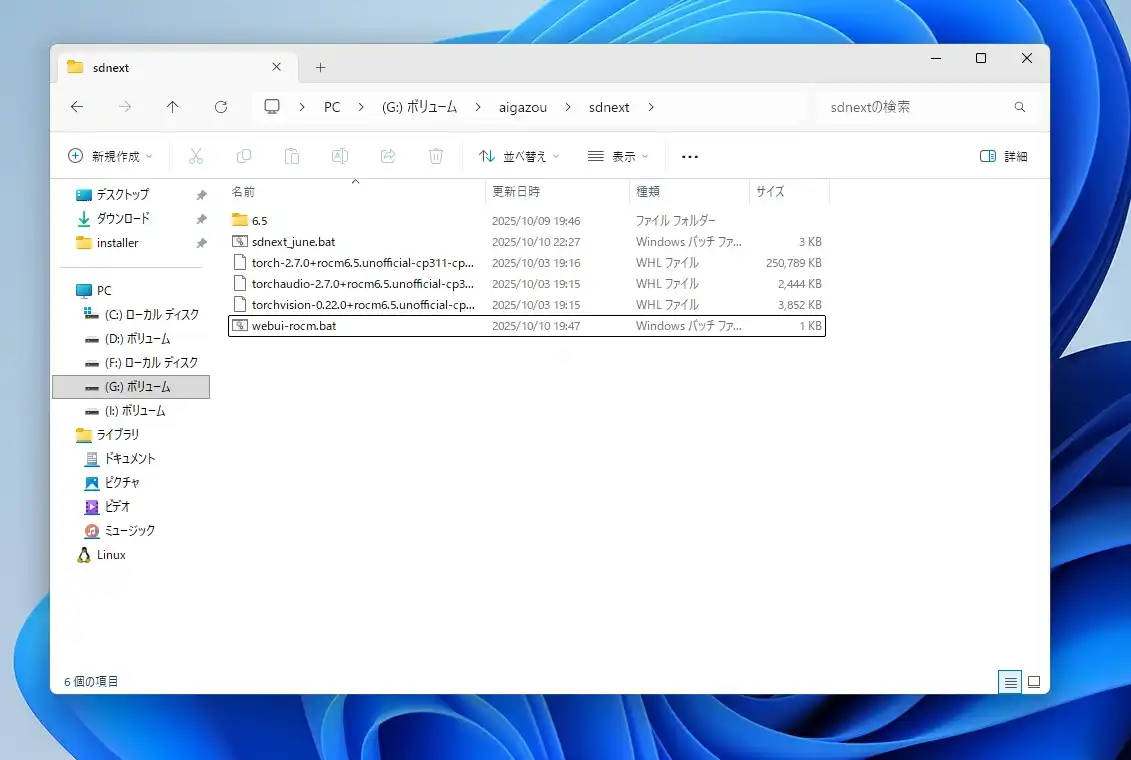Toggle the 詳細 details pane
1131x760 pixels.
pyautogui.click(x=1004, y=156)
